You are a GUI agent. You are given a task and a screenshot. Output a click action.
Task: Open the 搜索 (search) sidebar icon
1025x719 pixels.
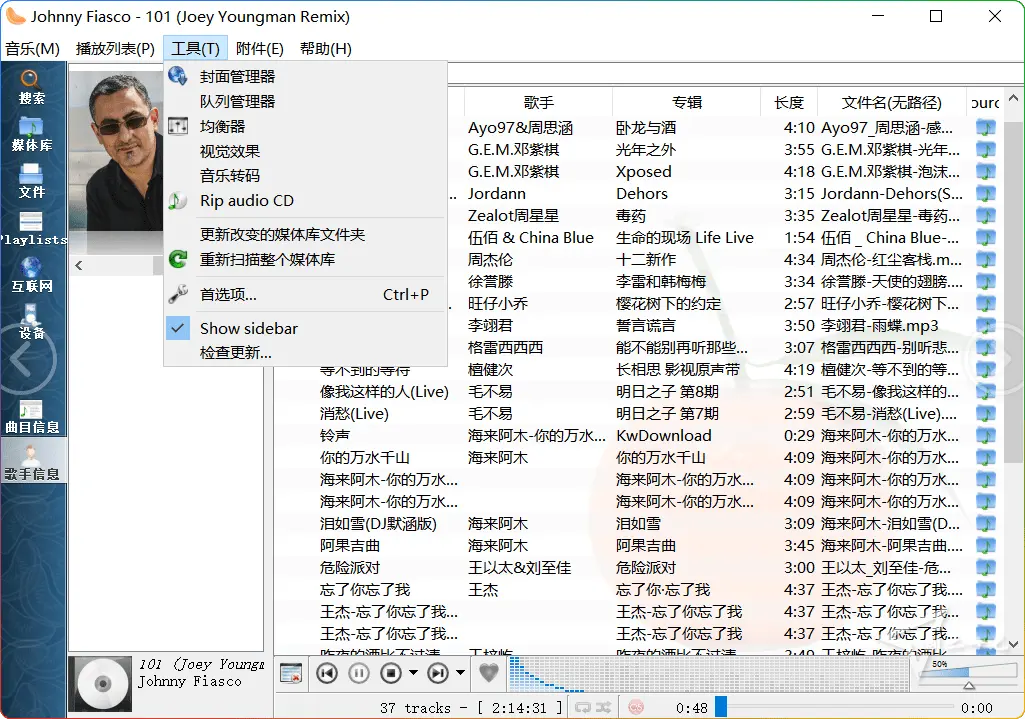[x=31, y=87]
